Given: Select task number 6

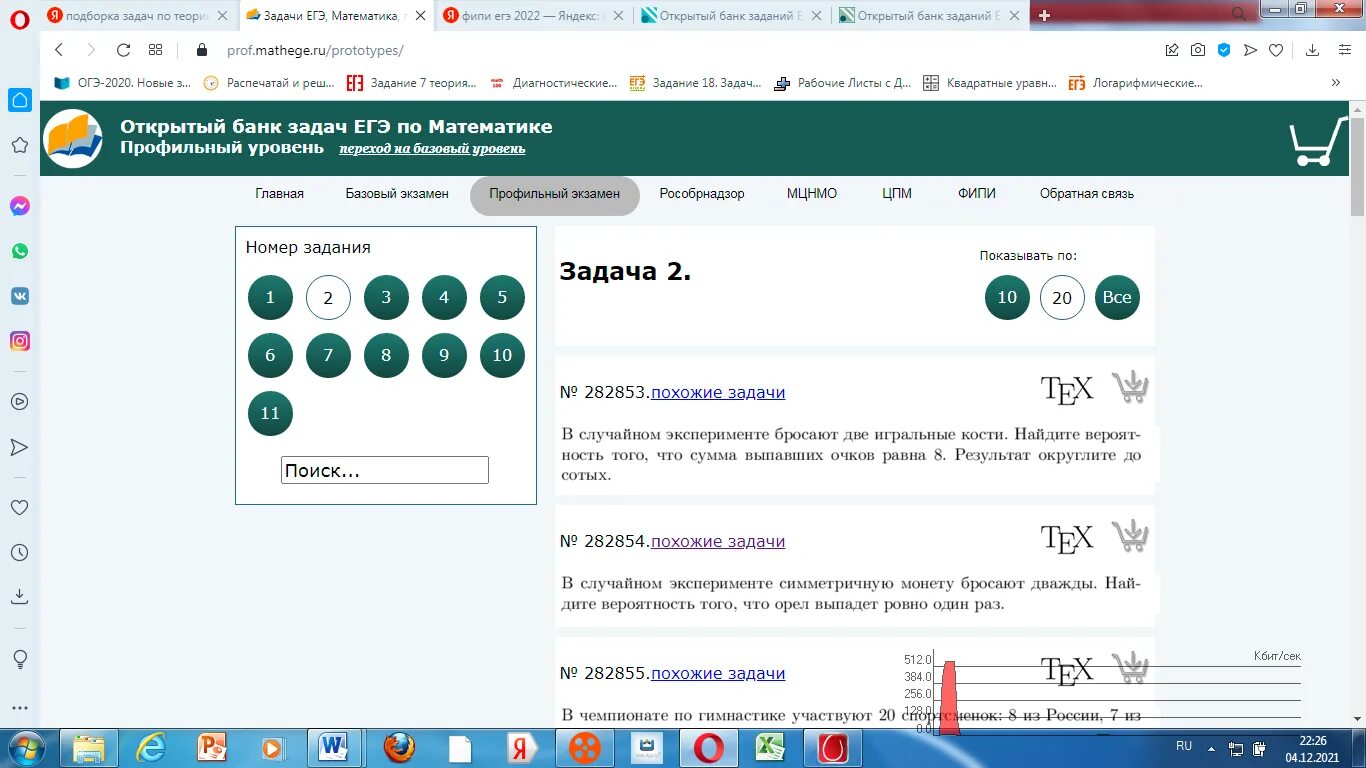Looking at the screenshot, I should click(270, 356).
